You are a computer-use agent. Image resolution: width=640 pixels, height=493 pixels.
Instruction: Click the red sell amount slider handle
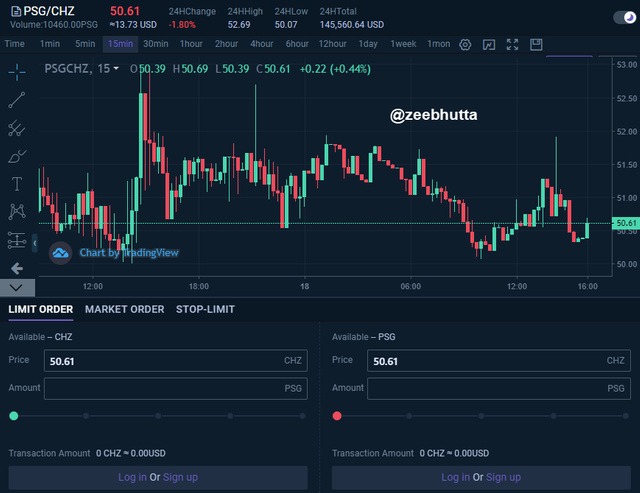337,416
